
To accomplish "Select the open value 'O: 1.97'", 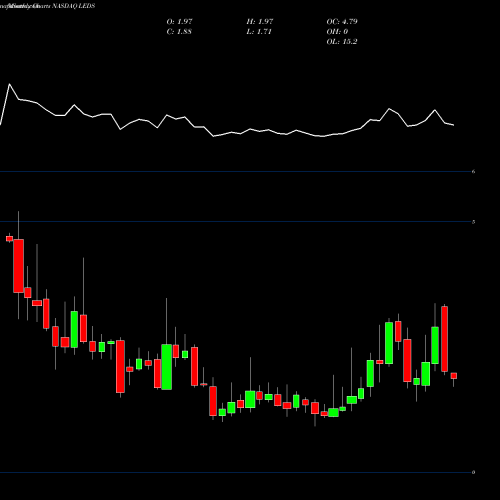I will (x=179, y=21).
